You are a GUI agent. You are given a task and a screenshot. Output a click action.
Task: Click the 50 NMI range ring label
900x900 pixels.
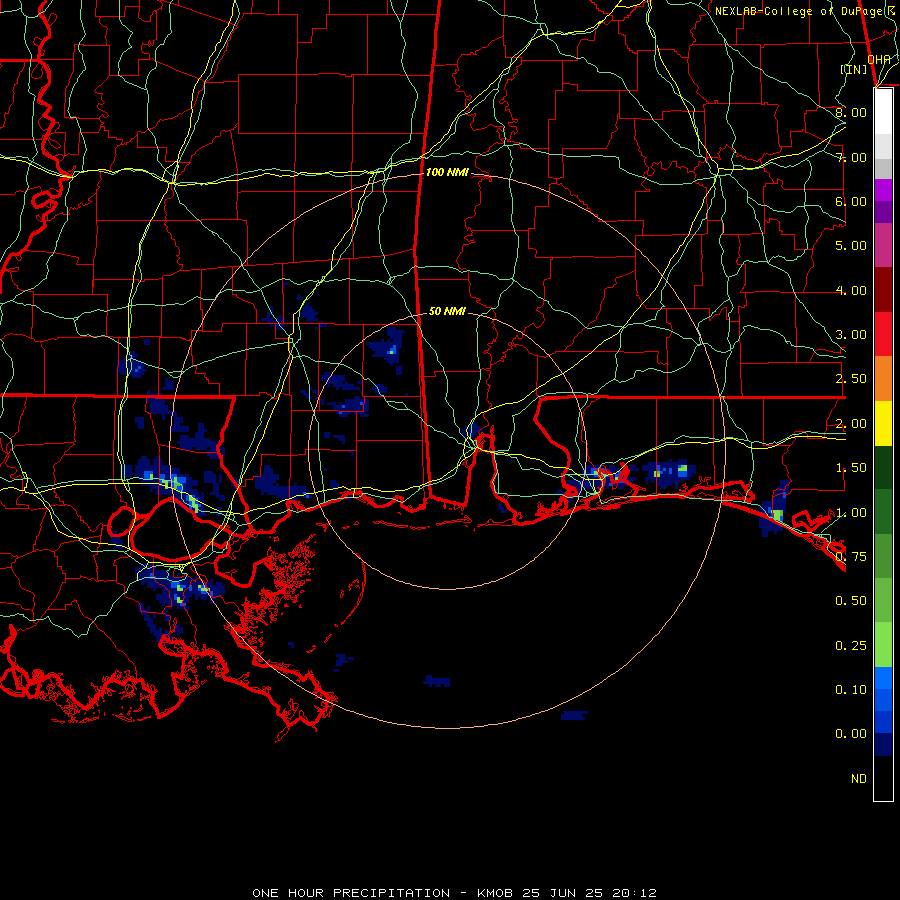[447, 311]
